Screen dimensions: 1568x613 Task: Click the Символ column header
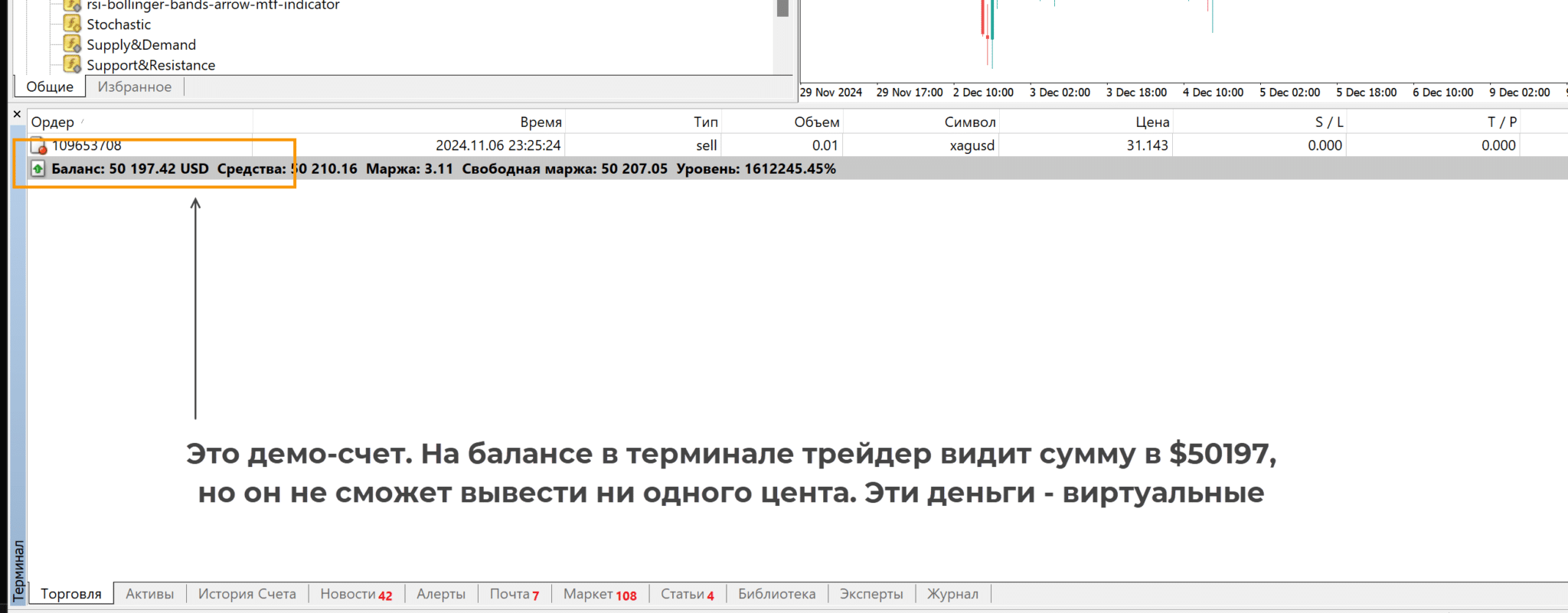[x=969, y=122]
